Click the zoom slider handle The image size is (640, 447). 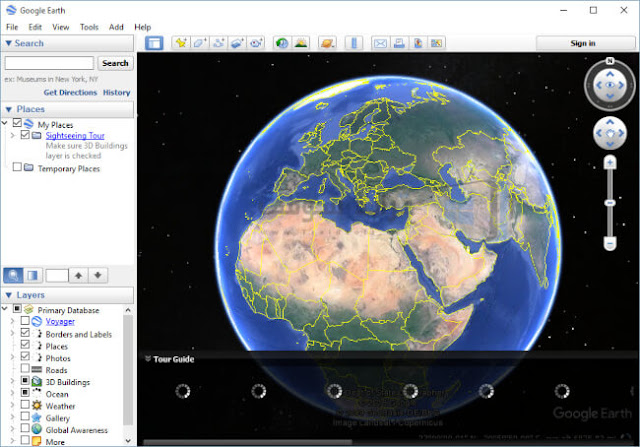(x=610, y=203)
